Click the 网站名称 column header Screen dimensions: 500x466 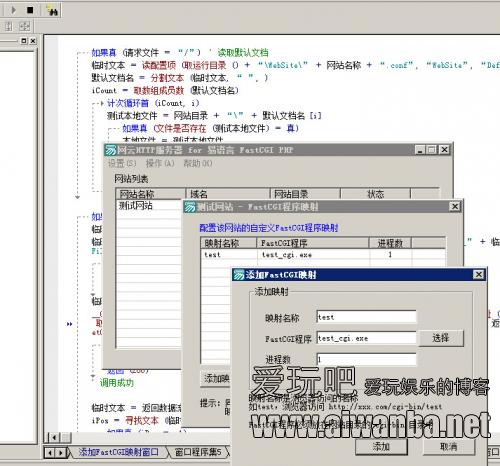(151, 194)
